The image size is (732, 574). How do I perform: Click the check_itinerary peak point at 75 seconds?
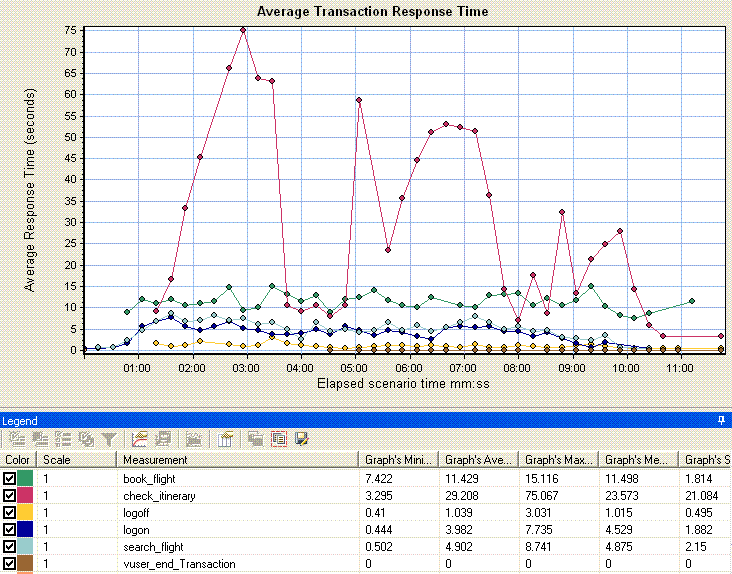[x=243, y=30]
